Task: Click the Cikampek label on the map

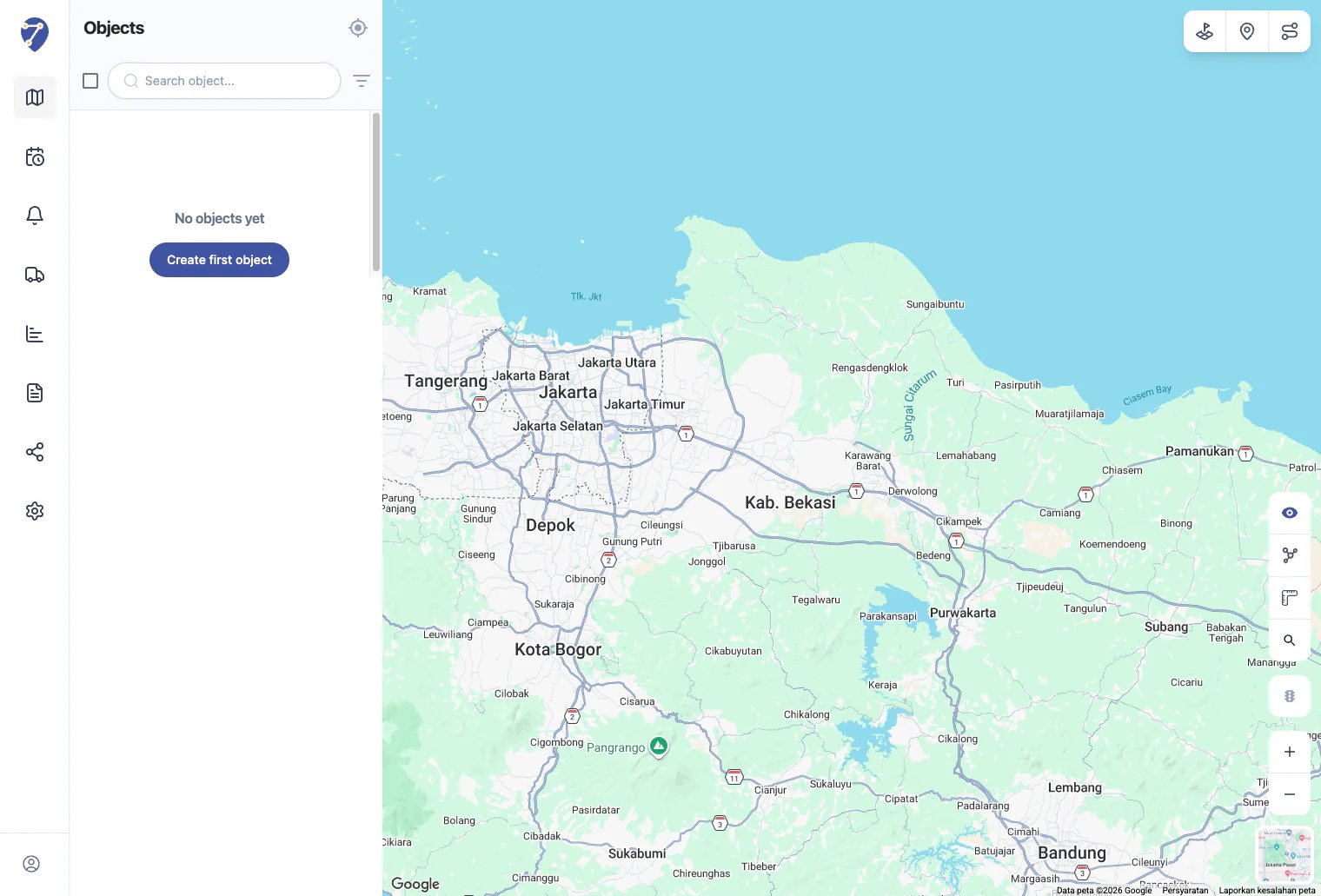Action: (x=959, y=521)
